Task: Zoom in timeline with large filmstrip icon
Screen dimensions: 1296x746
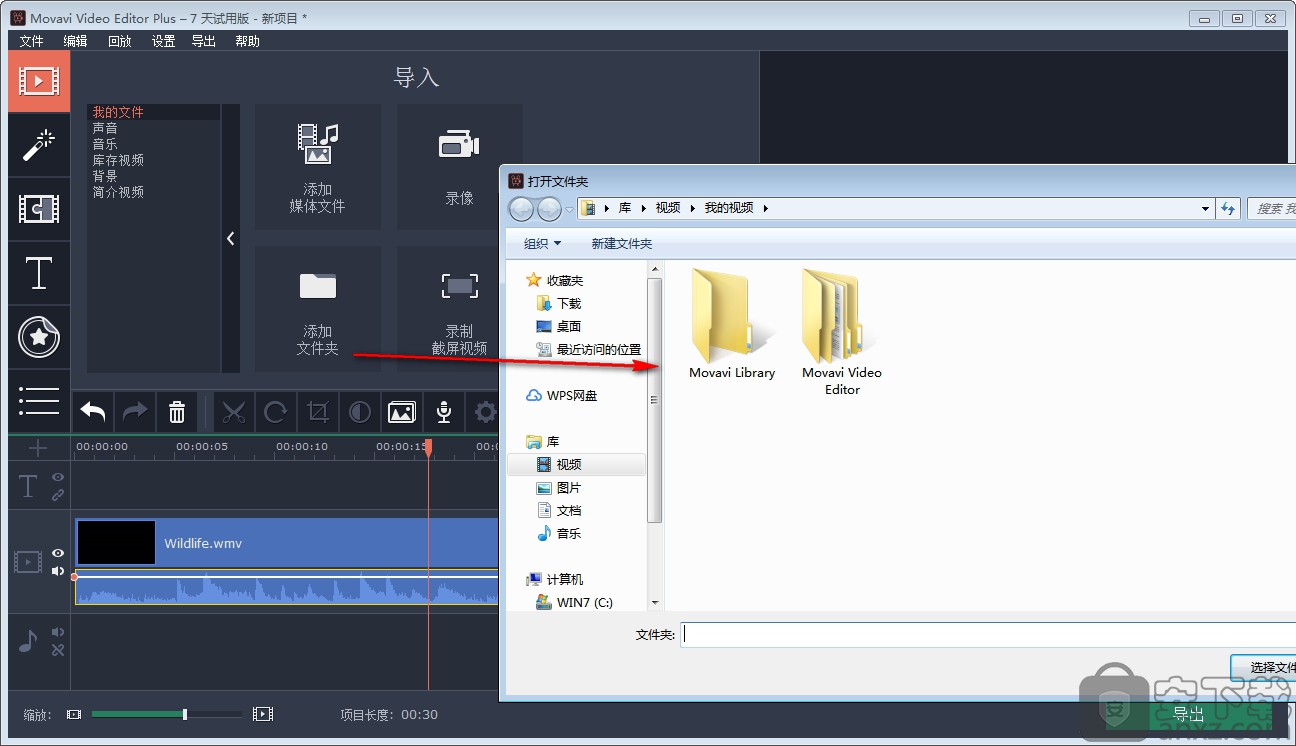Action: point(263,714)
